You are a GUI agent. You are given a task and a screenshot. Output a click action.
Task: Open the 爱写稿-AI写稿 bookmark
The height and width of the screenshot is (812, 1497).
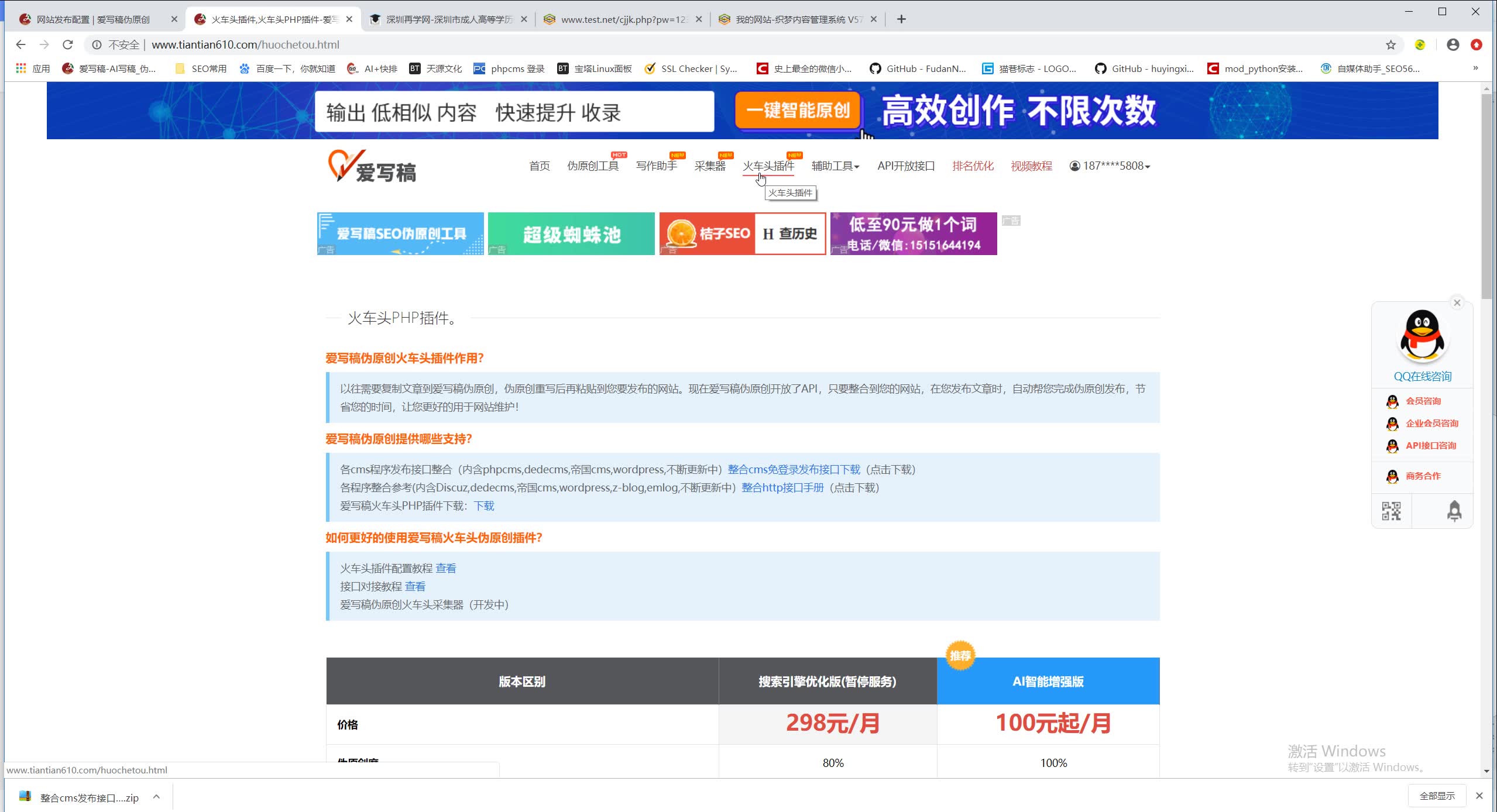[x=109, y=68]
